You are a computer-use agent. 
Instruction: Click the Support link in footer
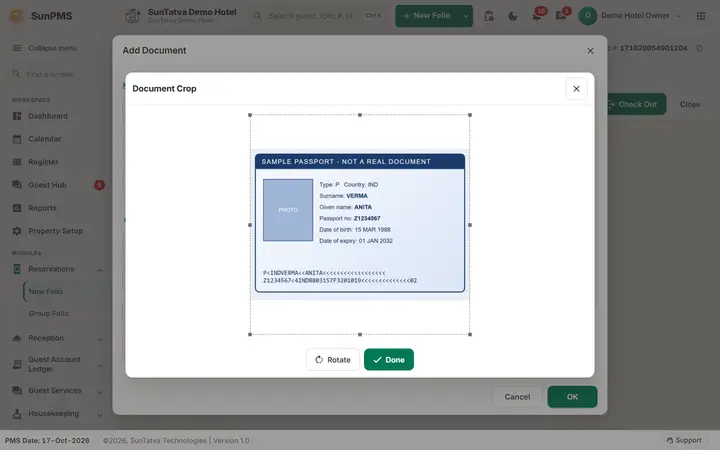coord(684,440)
